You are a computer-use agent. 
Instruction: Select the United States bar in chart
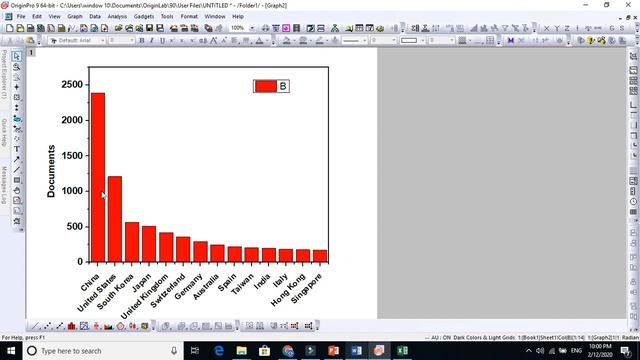pos(115,219)
